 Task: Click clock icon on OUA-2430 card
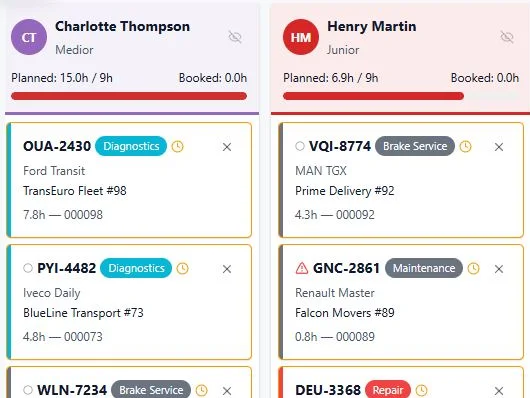click(x=177, y=146)
